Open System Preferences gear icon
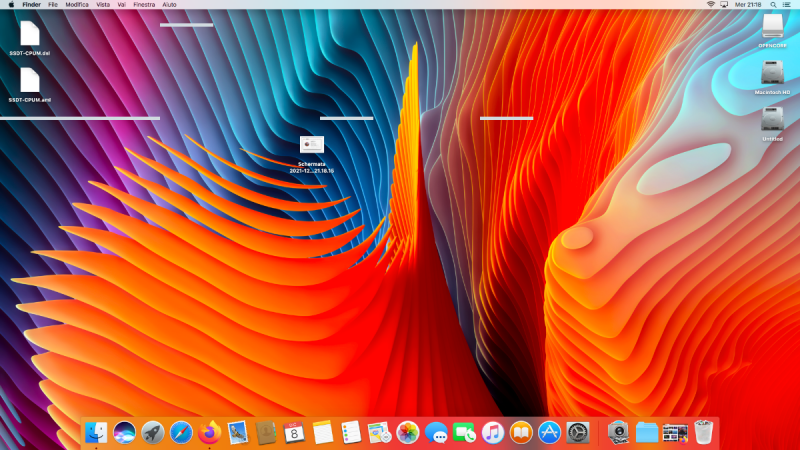800x450 pixels. pyautogui.click(x=577, y=432)
